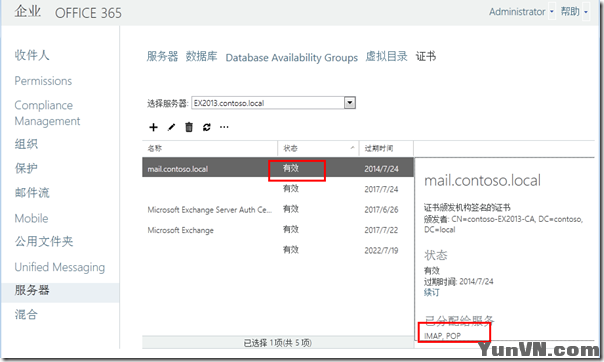Click the OFFICE 365 header link
The height and width of the screenshot is (362, 604).
88,13
